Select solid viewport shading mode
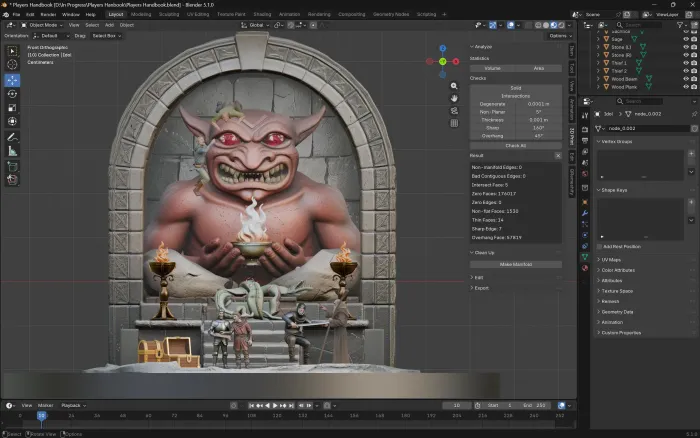This screenshot has width=700, height=438. coord(546,25)
